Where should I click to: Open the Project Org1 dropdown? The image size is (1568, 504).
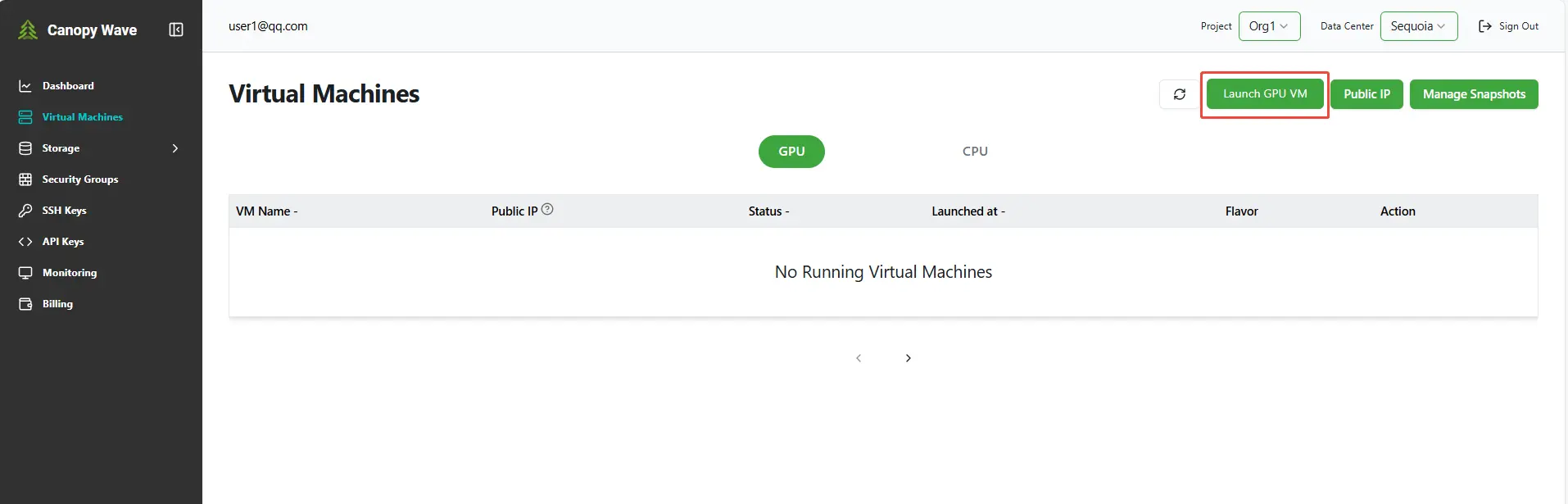(x=1268, y=26)
